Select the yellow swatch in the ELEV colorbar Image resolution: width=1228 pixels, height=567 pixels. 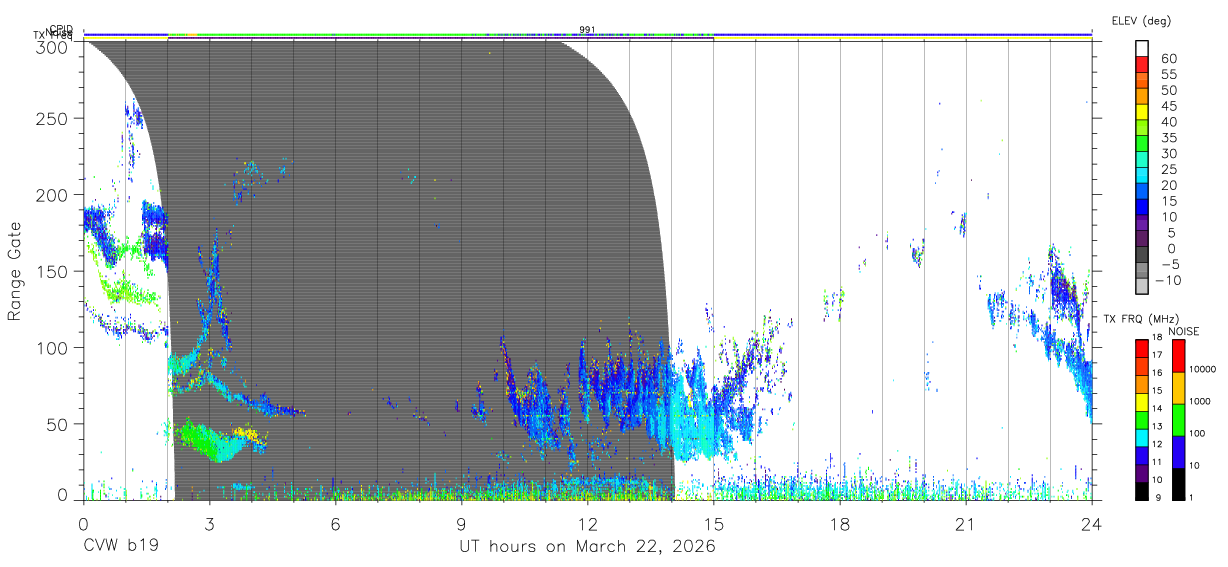(1141, 112)
